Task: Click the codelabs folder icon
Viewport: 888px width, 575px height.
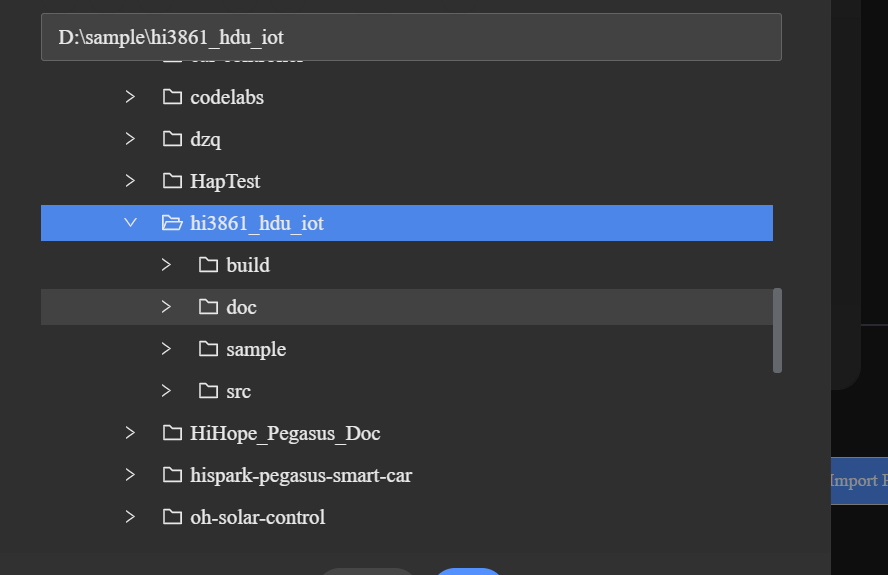Action: [172, 97]
